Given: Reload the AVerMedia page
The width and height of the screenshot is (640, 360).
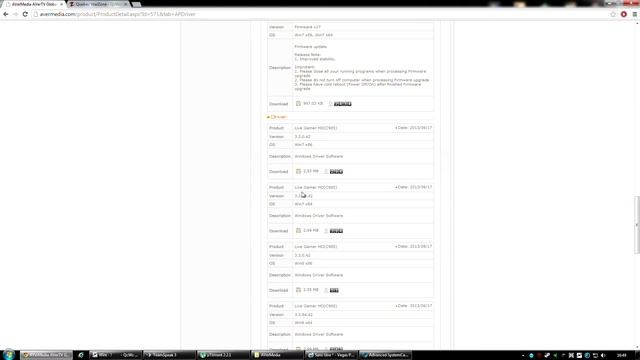Looking at the screenshot, I should 25,14.
